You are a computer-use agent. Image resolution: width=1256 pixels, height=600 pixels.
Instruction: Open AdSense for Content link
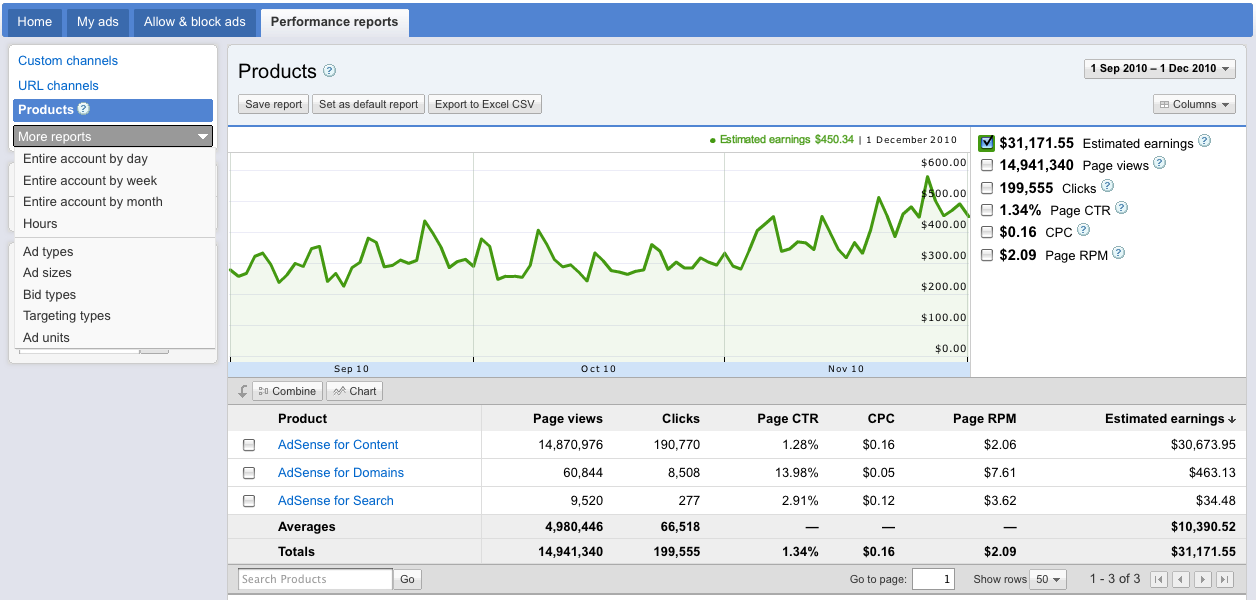tap(338, 445)
